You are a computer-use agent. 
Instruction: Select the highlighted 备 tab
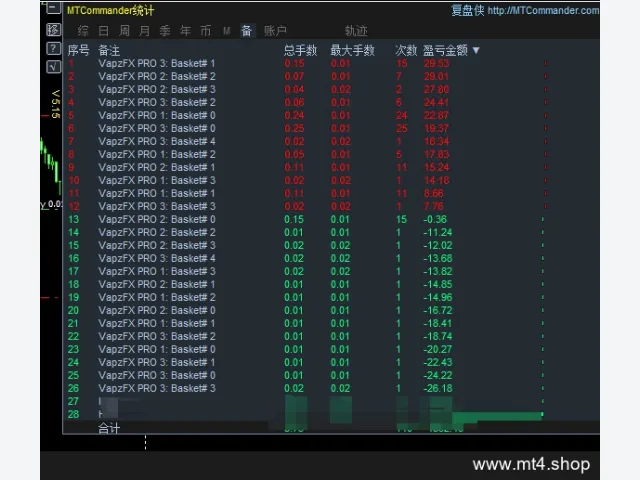pos(247,31)
